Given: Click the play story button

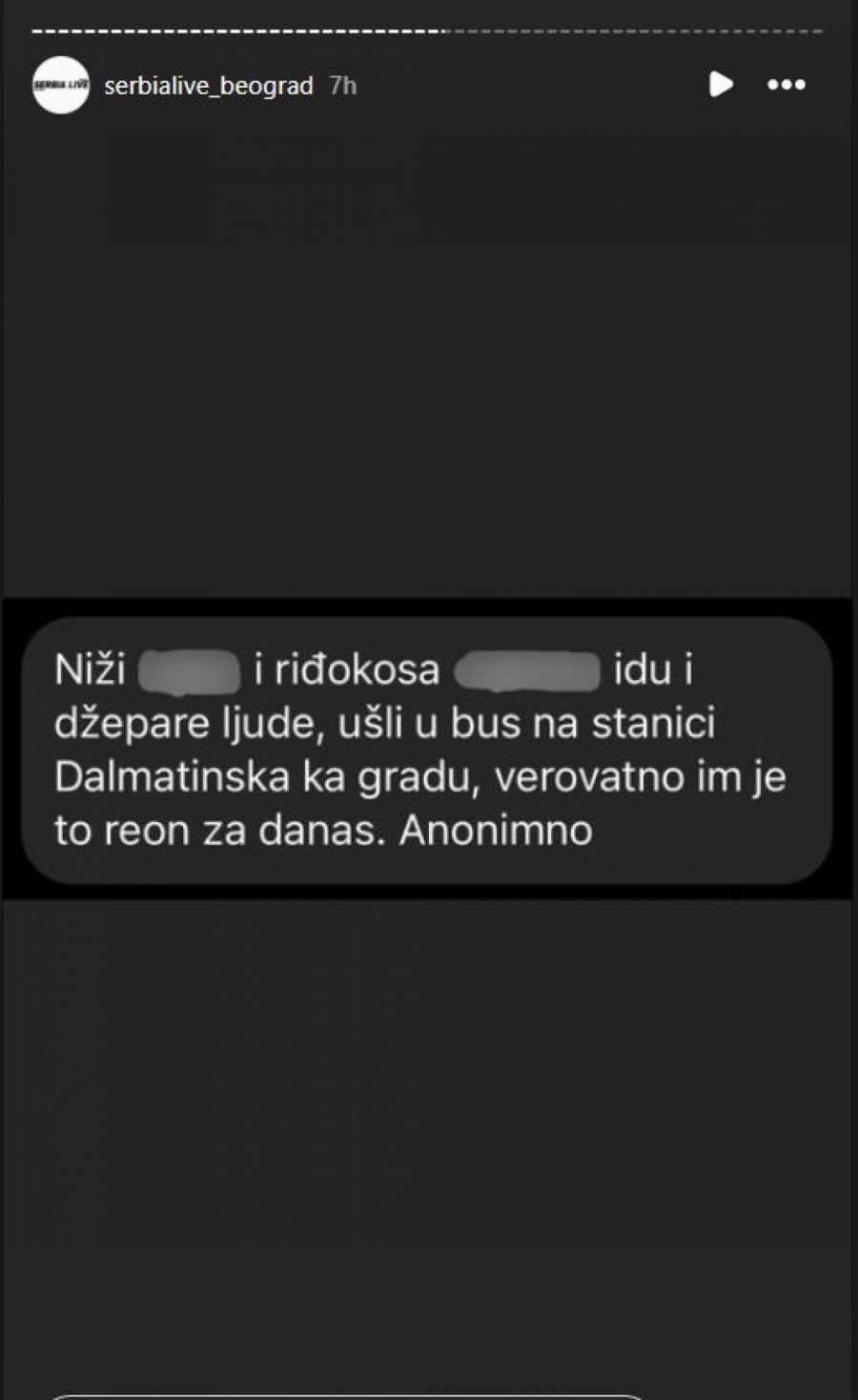Looking at the screenshot, I should point(722,85).
